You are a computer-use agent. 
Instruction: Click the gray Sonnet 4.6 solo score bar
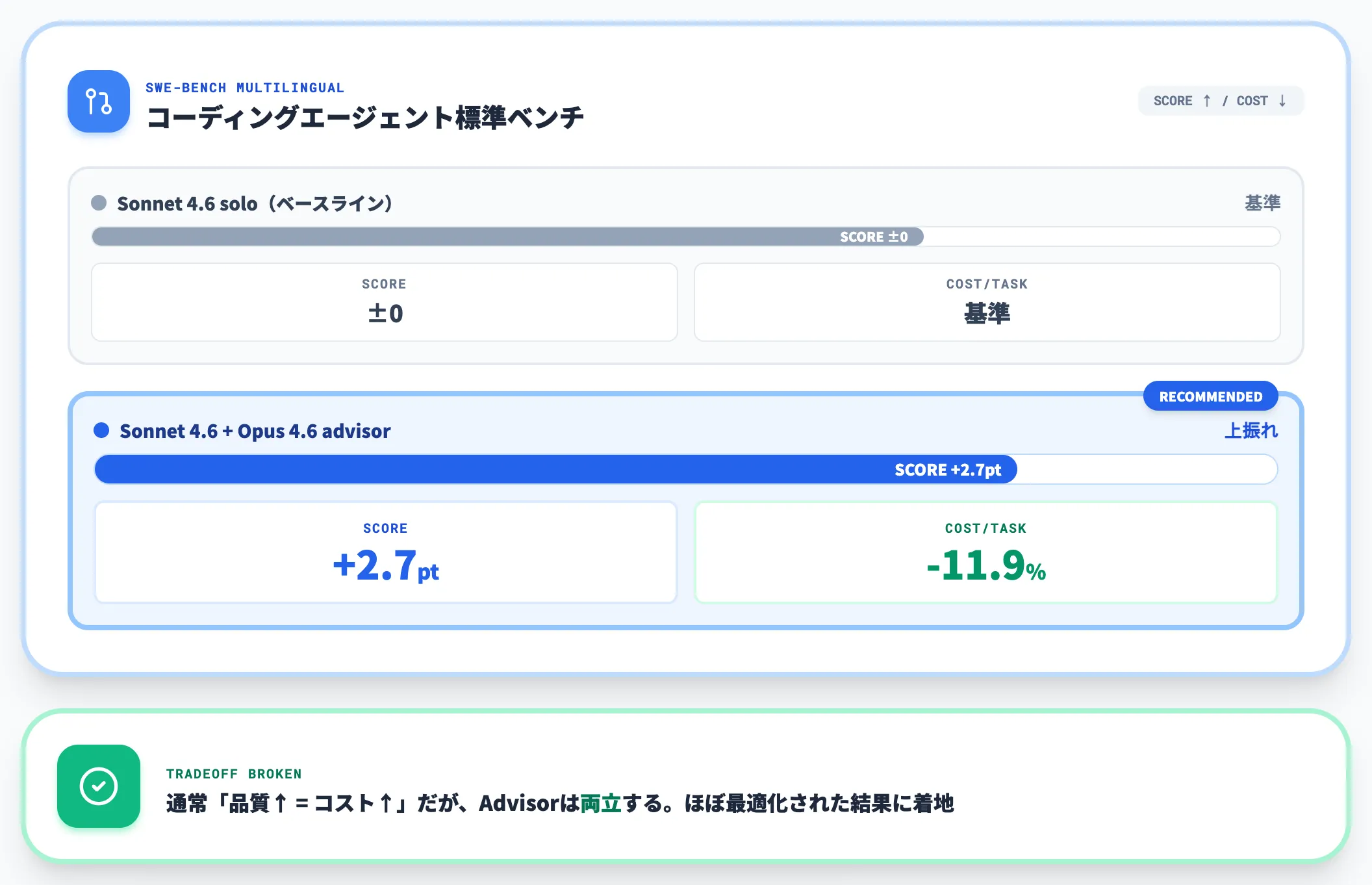click(x=507, y=237)
